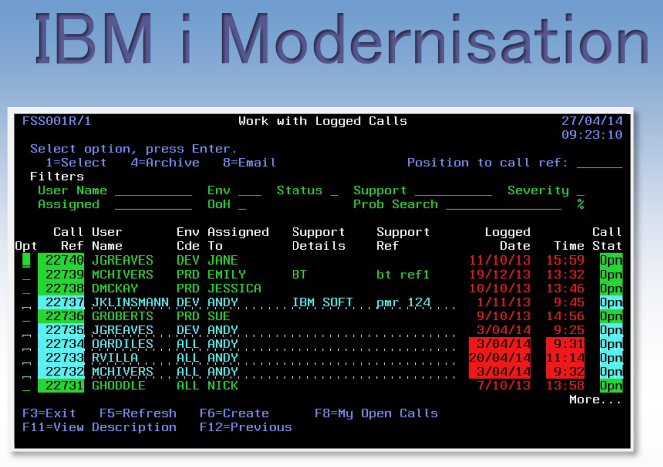Click Opn status for call 22737

coord(611,302)
